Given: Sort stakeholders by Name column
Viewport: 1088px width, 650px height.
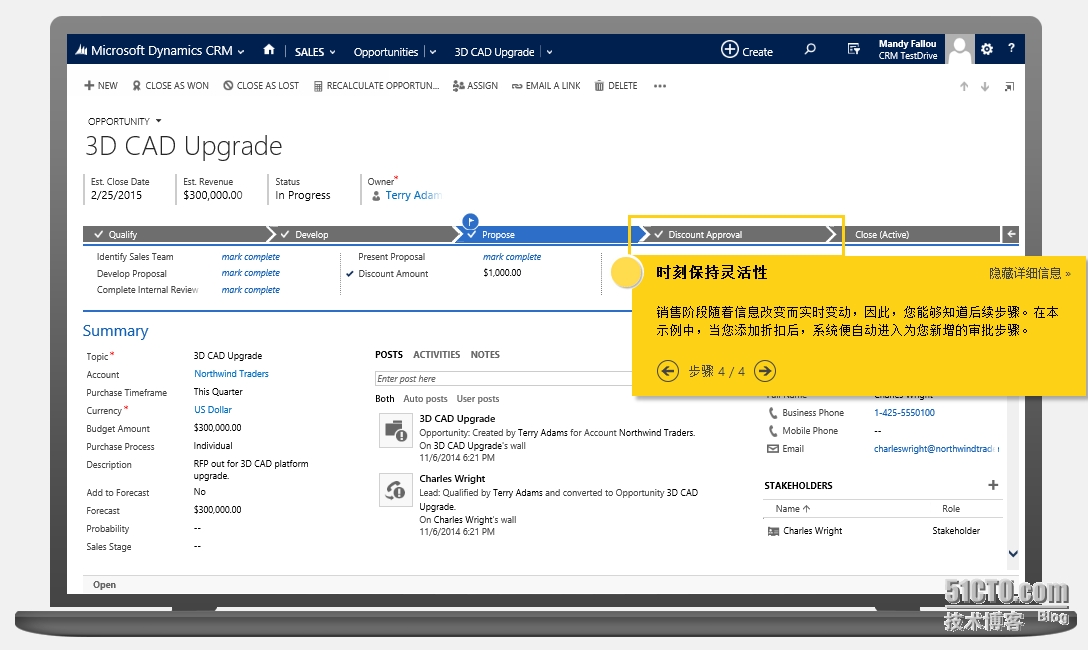Looking at the screenshot, I should coord(792,508).
